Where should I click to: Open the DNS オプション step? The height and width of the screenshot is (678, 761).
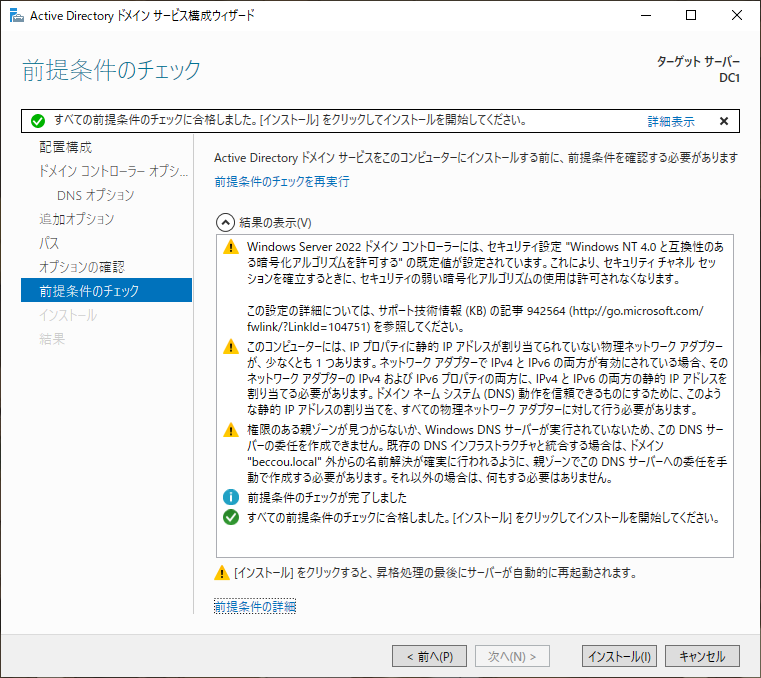pyautogui.click(x=95, y=195)
